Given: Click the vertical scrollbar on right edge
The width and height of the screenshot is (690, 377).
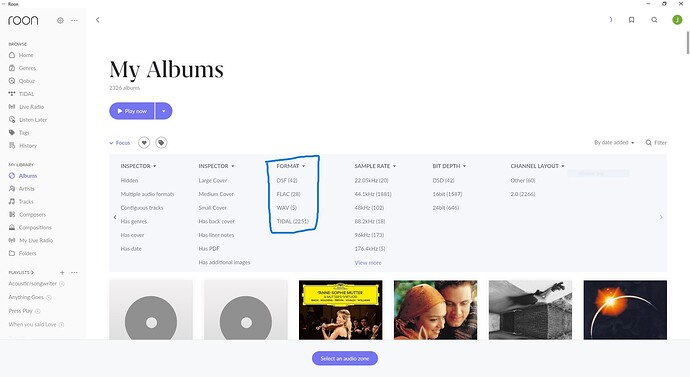Looking at the screenshot, I should 687,42.
